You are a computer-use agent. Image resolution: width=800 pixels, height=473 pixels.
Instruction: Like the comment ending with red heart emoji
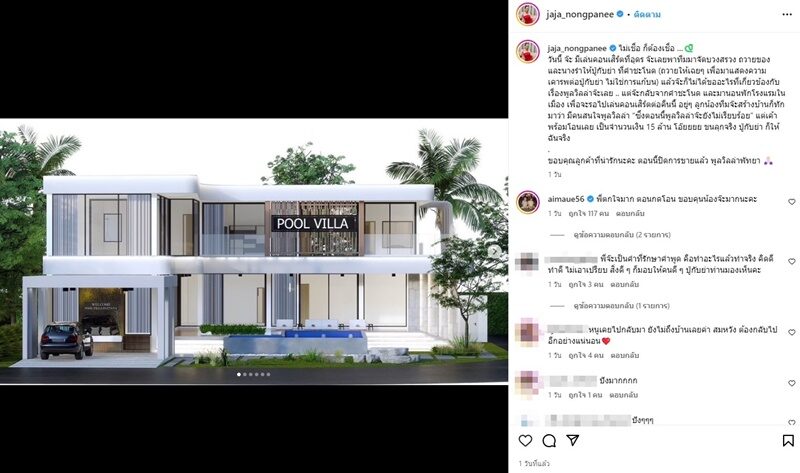coord(792,332)
